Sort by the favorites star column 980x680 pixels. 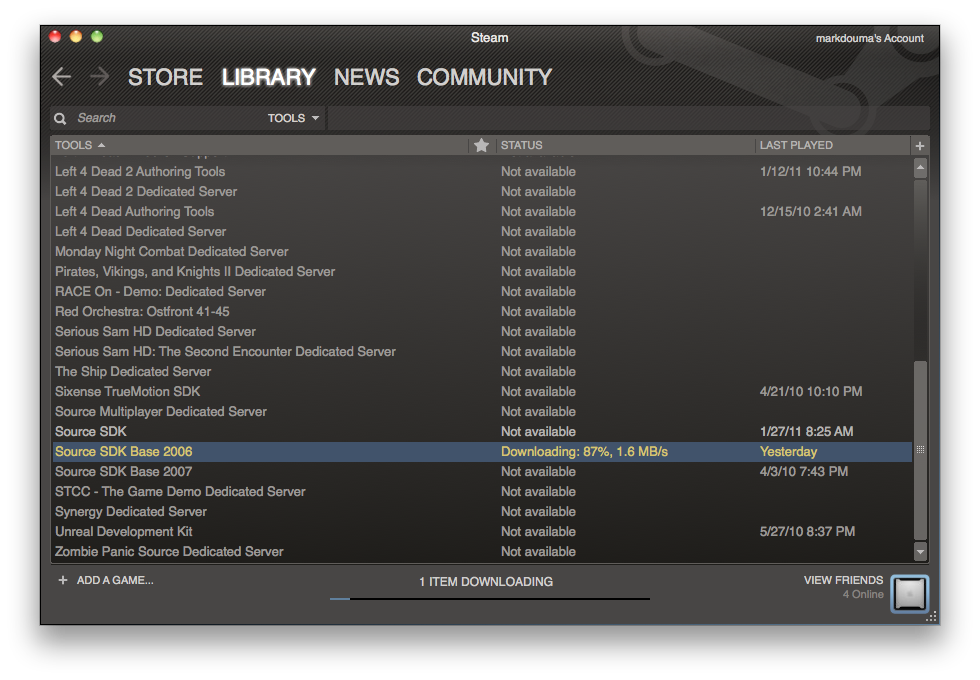point(481,145)
